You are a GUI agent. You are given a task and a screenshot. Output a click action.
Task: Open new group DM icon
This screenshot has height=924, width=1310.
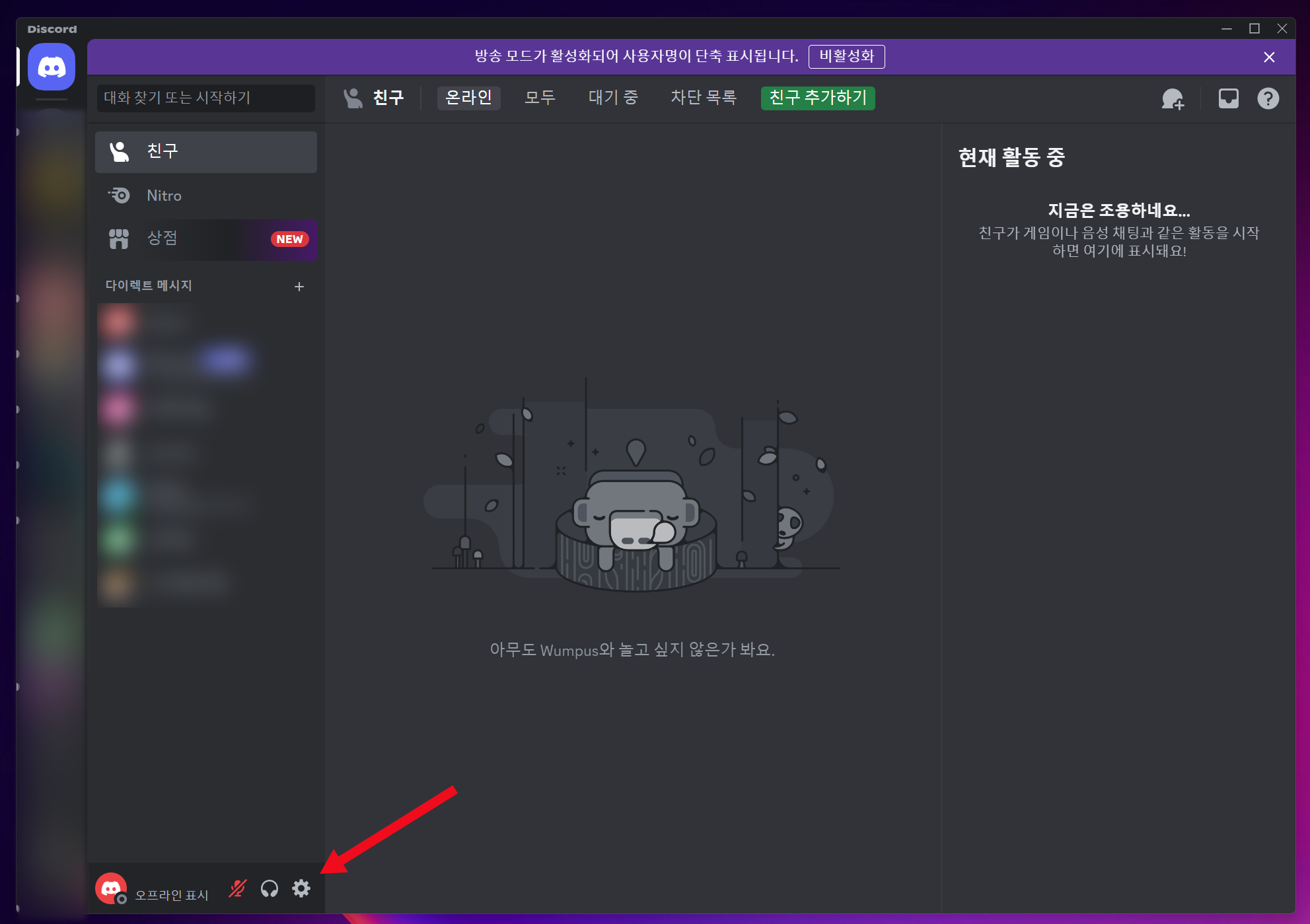(1173, 98)
